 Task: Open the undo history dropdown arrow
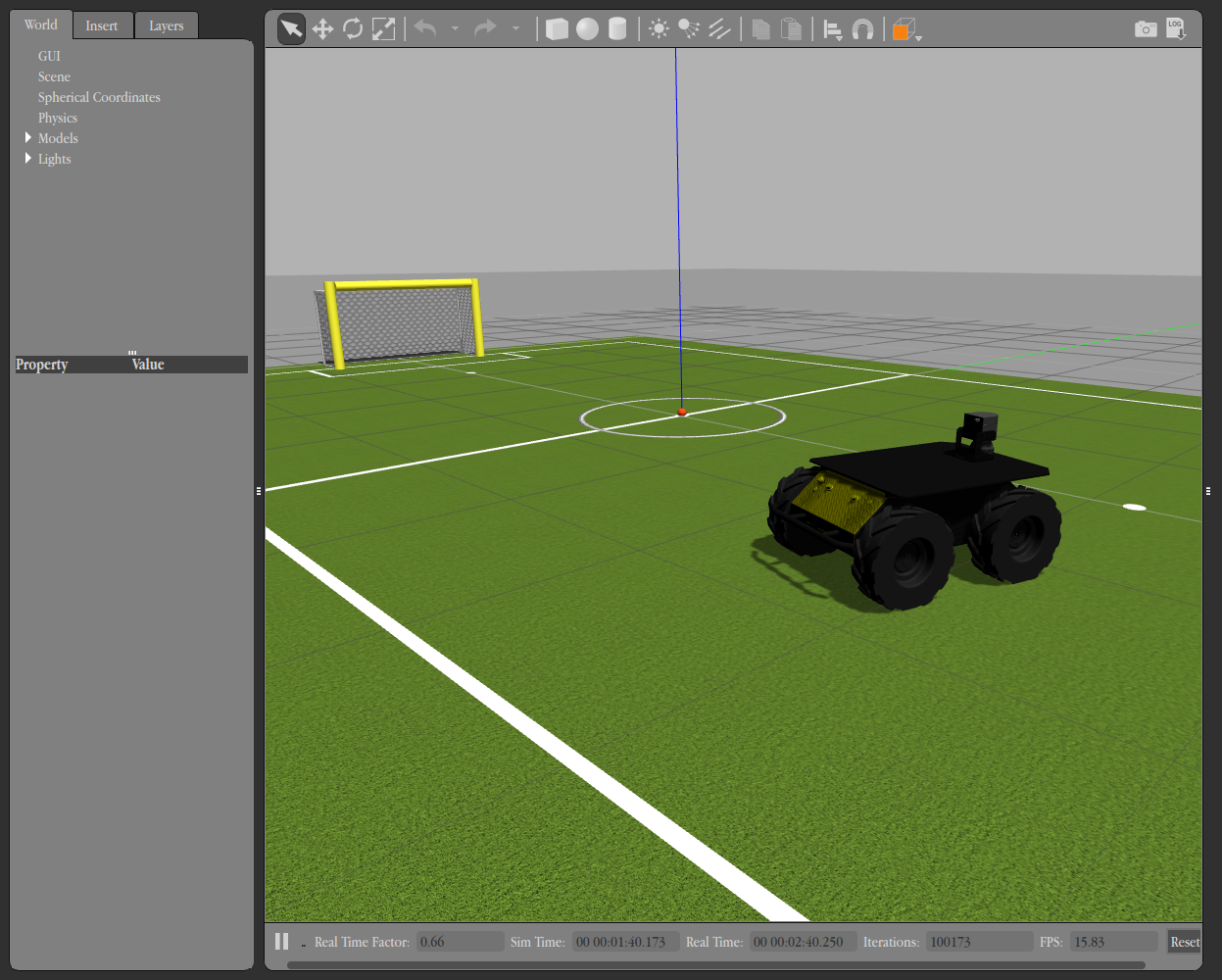(455, 29)
